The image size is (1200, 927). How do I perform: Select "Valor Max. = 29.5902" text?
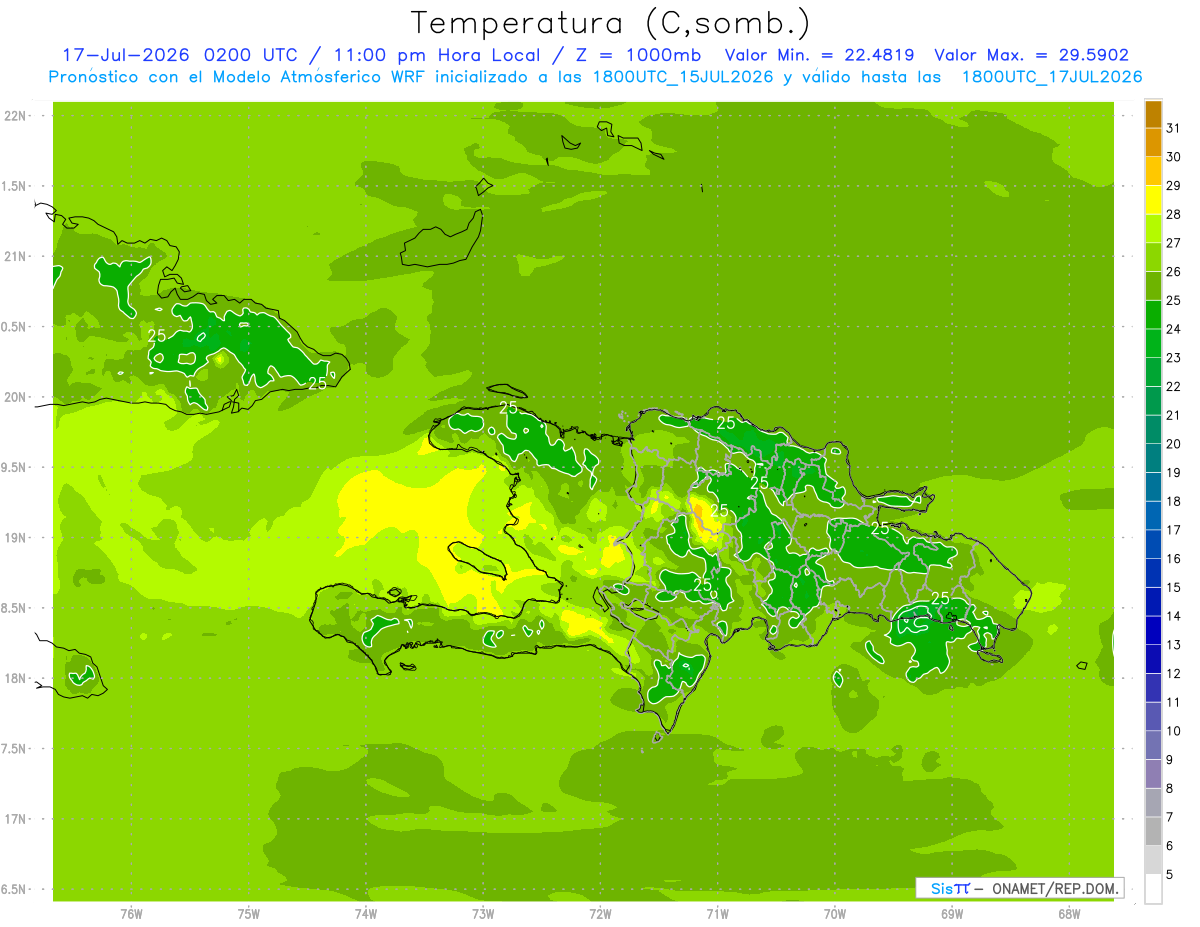point(1032,55)
